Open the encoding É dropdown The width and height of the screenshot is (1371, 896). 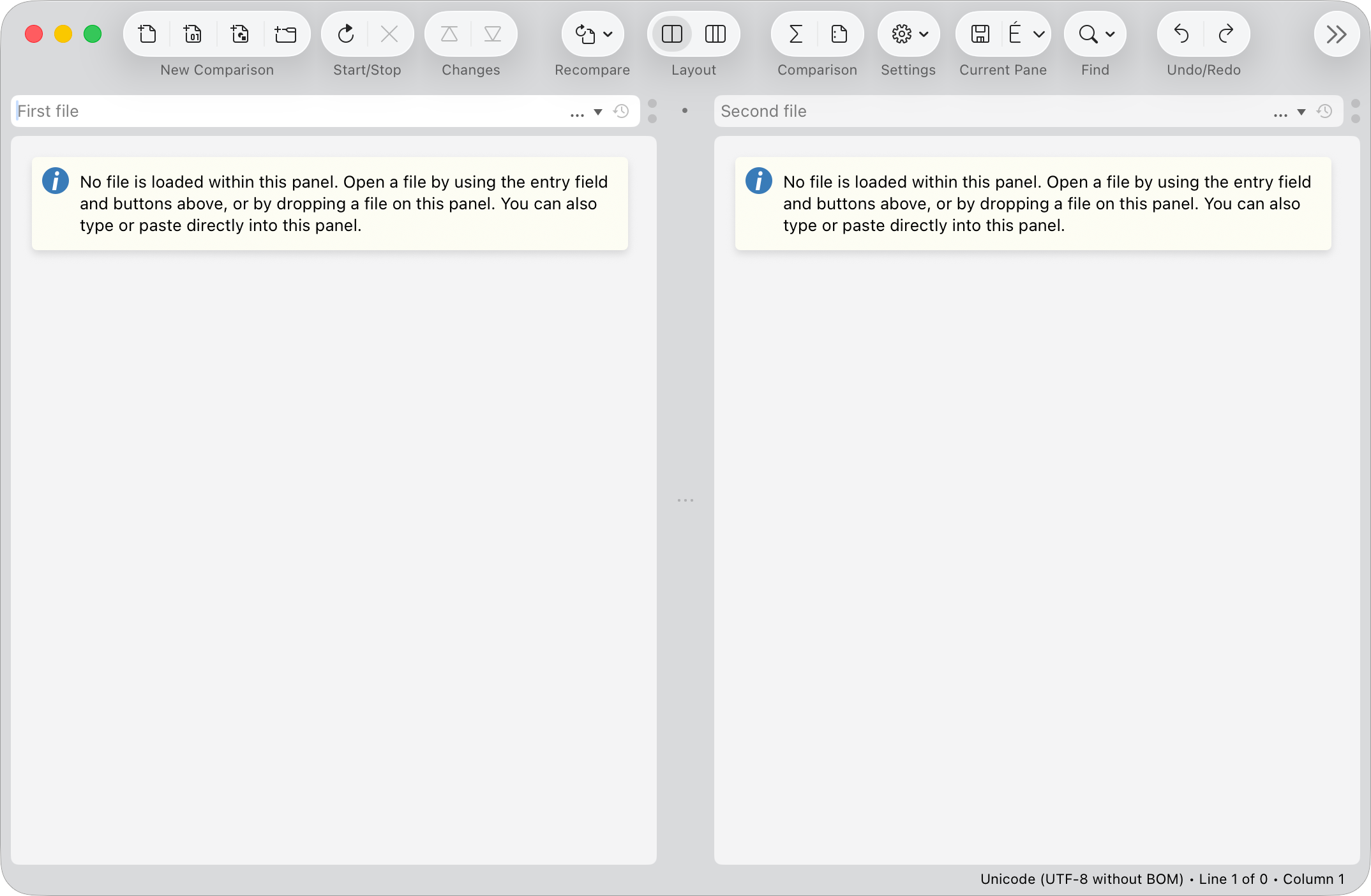1026,34
